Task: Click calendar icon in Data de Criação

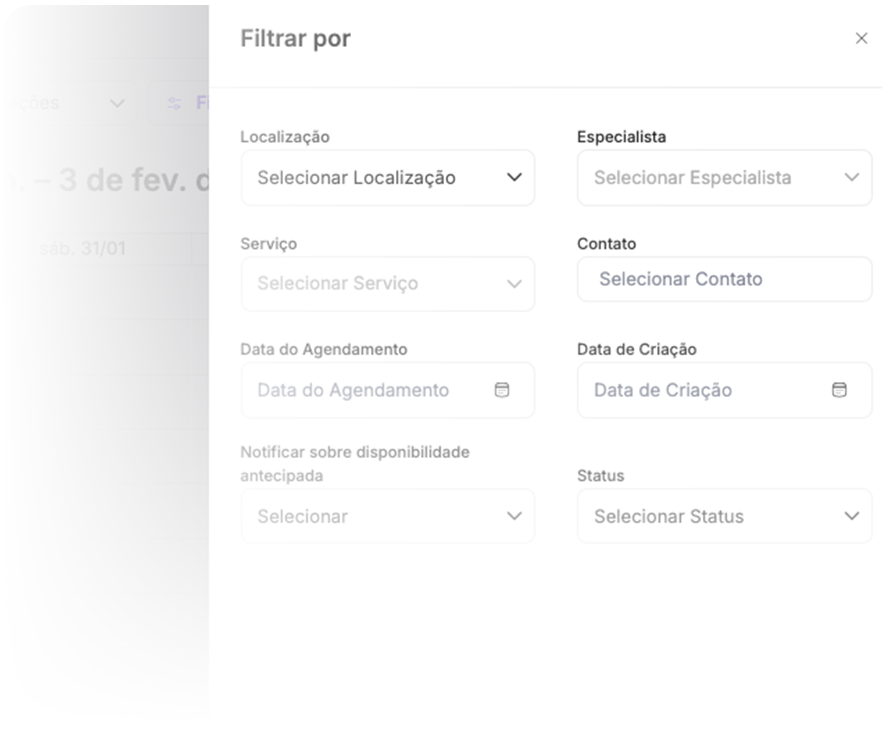Action: (840, 390)
